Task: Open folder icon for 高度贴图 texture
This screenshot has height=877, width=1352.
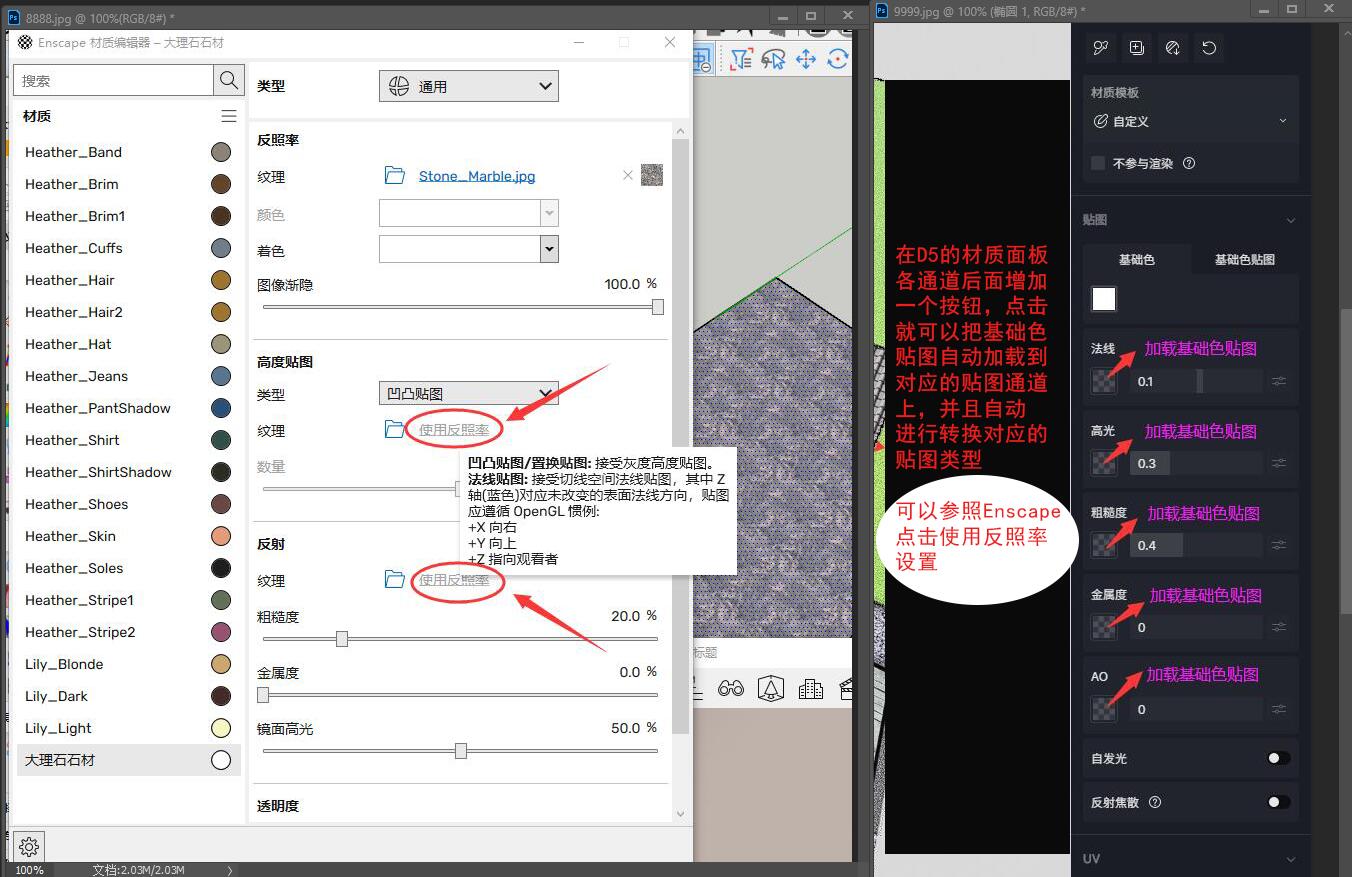Action: (395, 430)
